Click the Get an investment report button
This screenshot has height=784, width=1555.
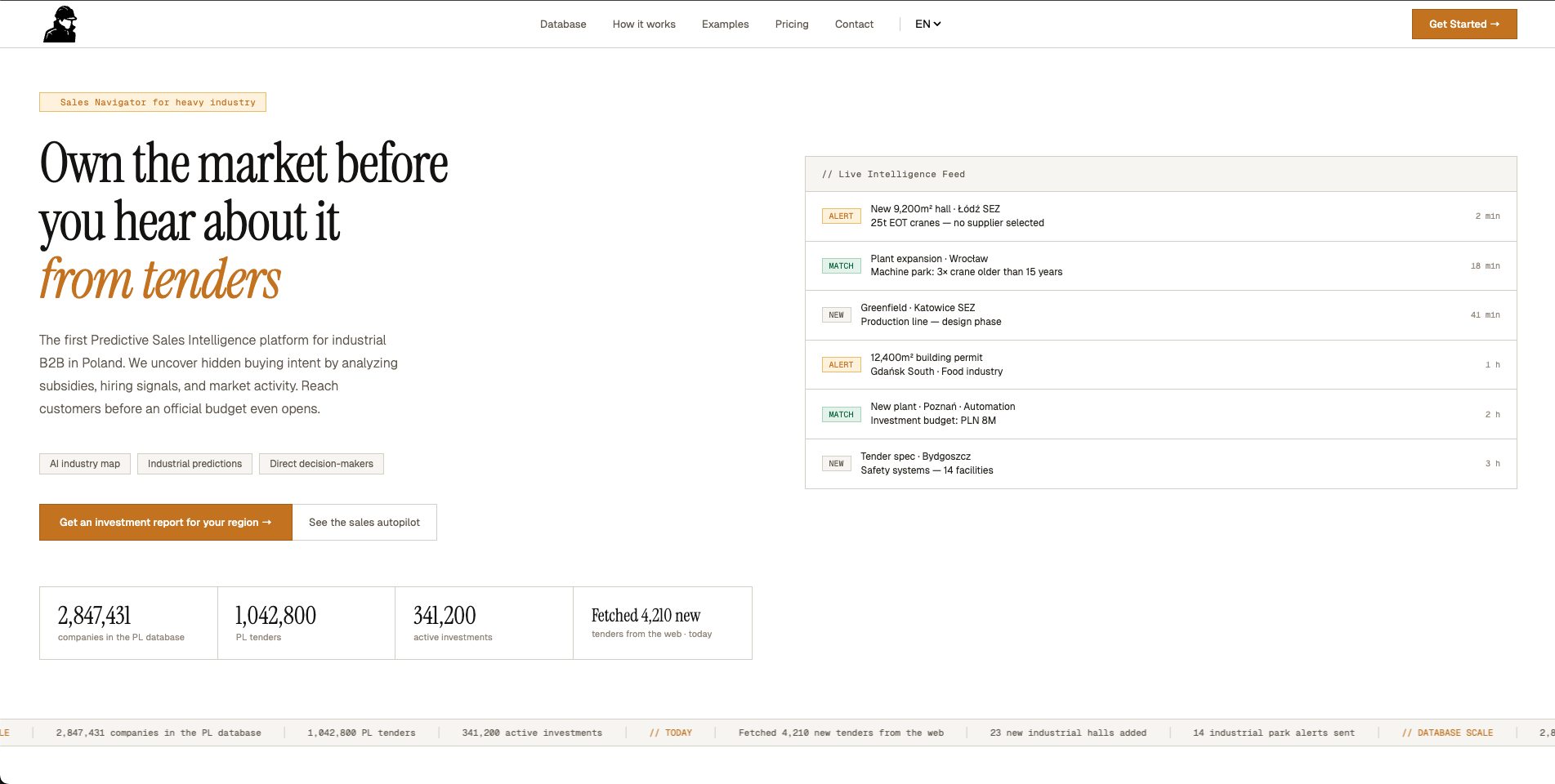tap(165, 522)
